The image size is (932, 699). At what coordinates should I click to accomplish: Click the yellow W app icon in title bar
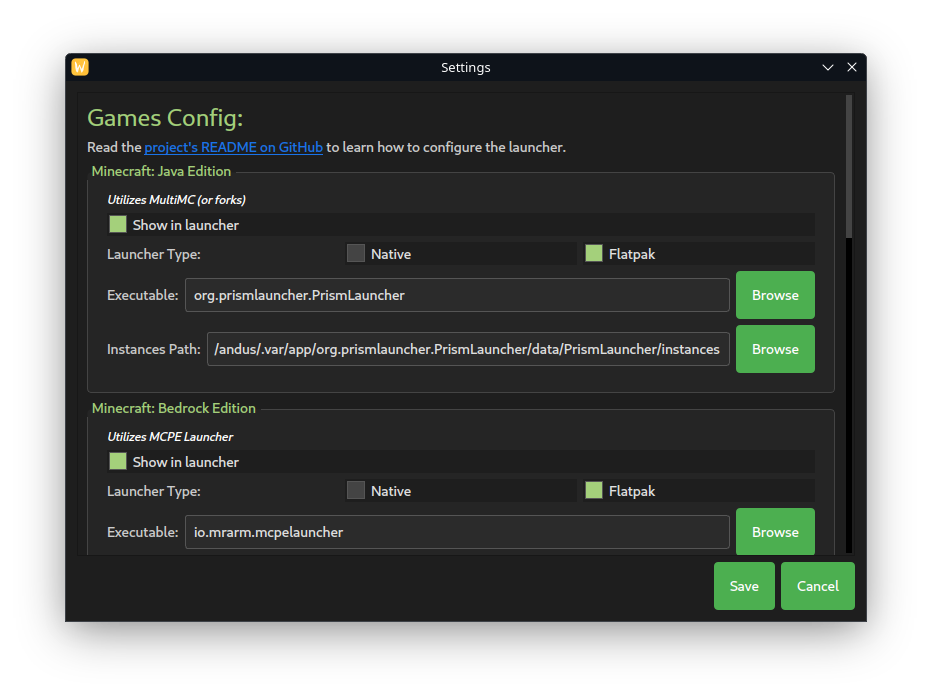pos(80,67)
